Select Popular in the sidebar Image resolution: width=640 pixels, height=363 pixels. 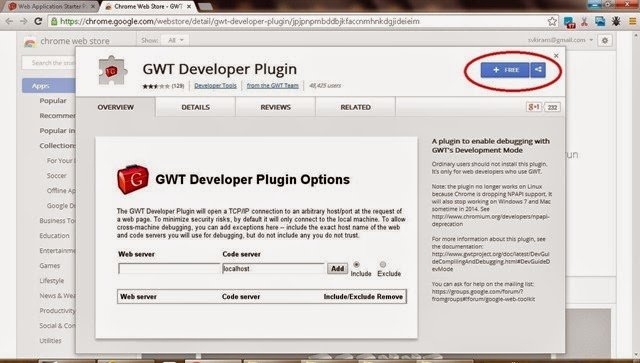(53, 100)
